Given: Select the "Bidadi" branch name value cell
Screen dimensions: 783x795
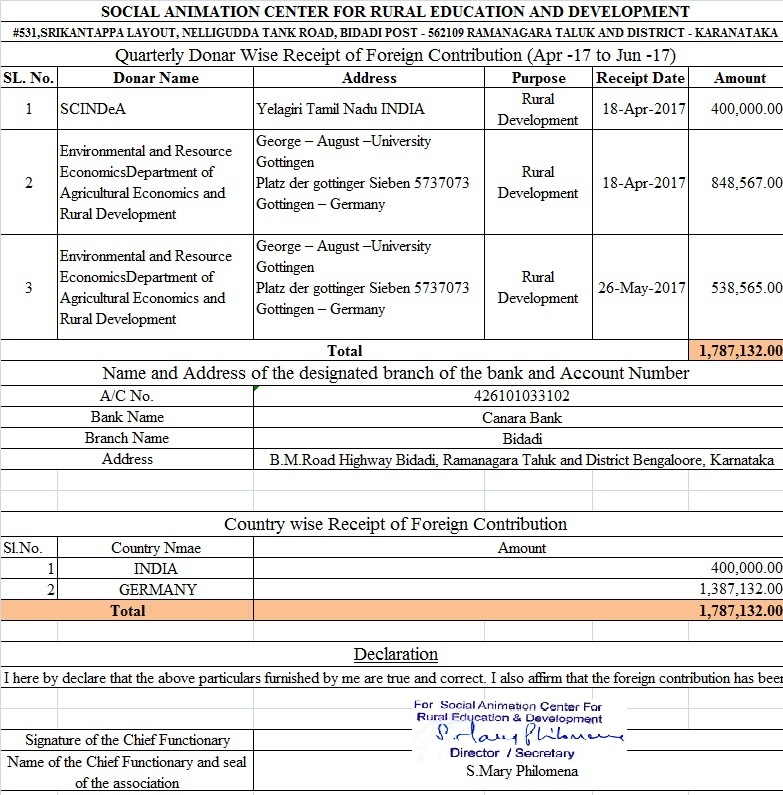Looking at the screenshot, I should click(x=517, y=438).
